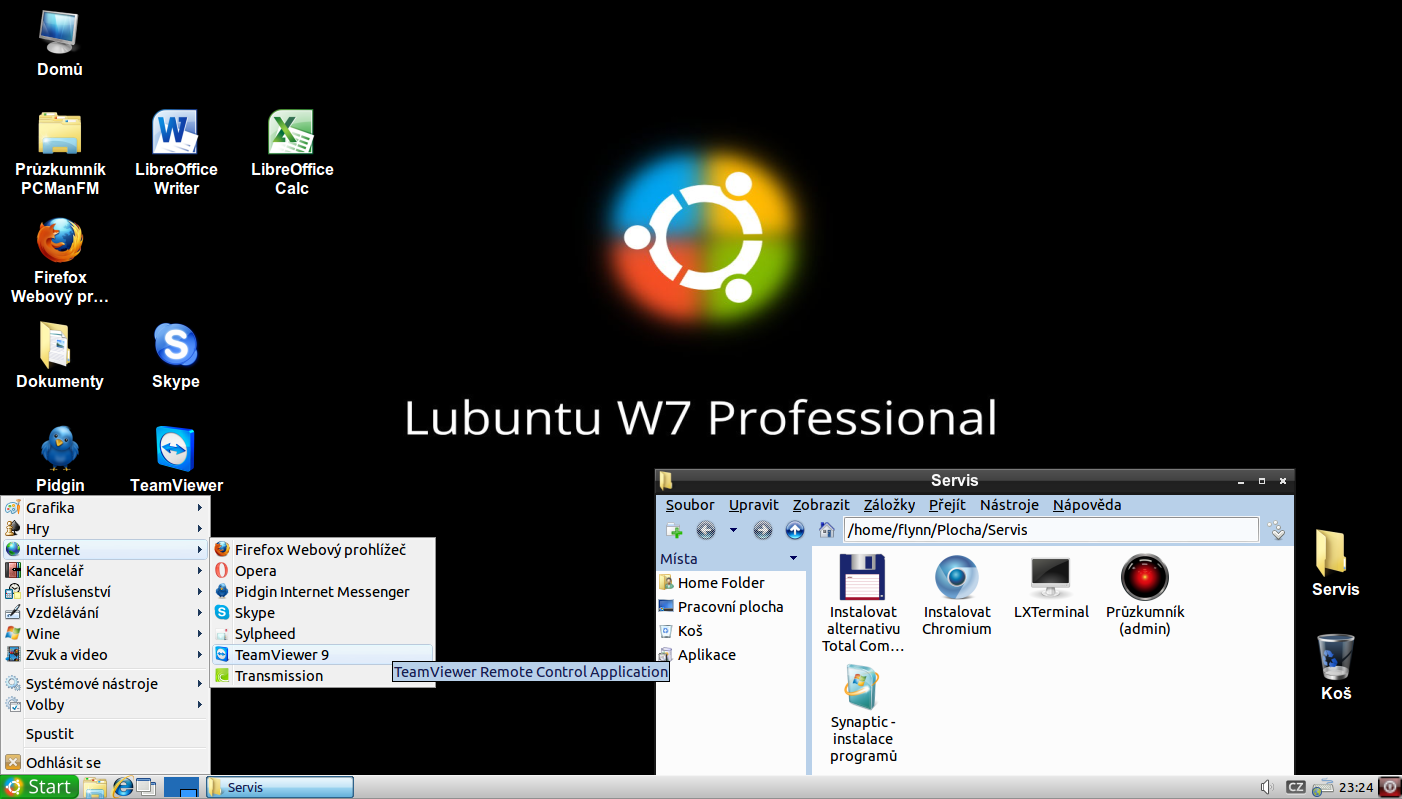
Task: Select Průzkumník (admin) launcher
Action: 1145,595
